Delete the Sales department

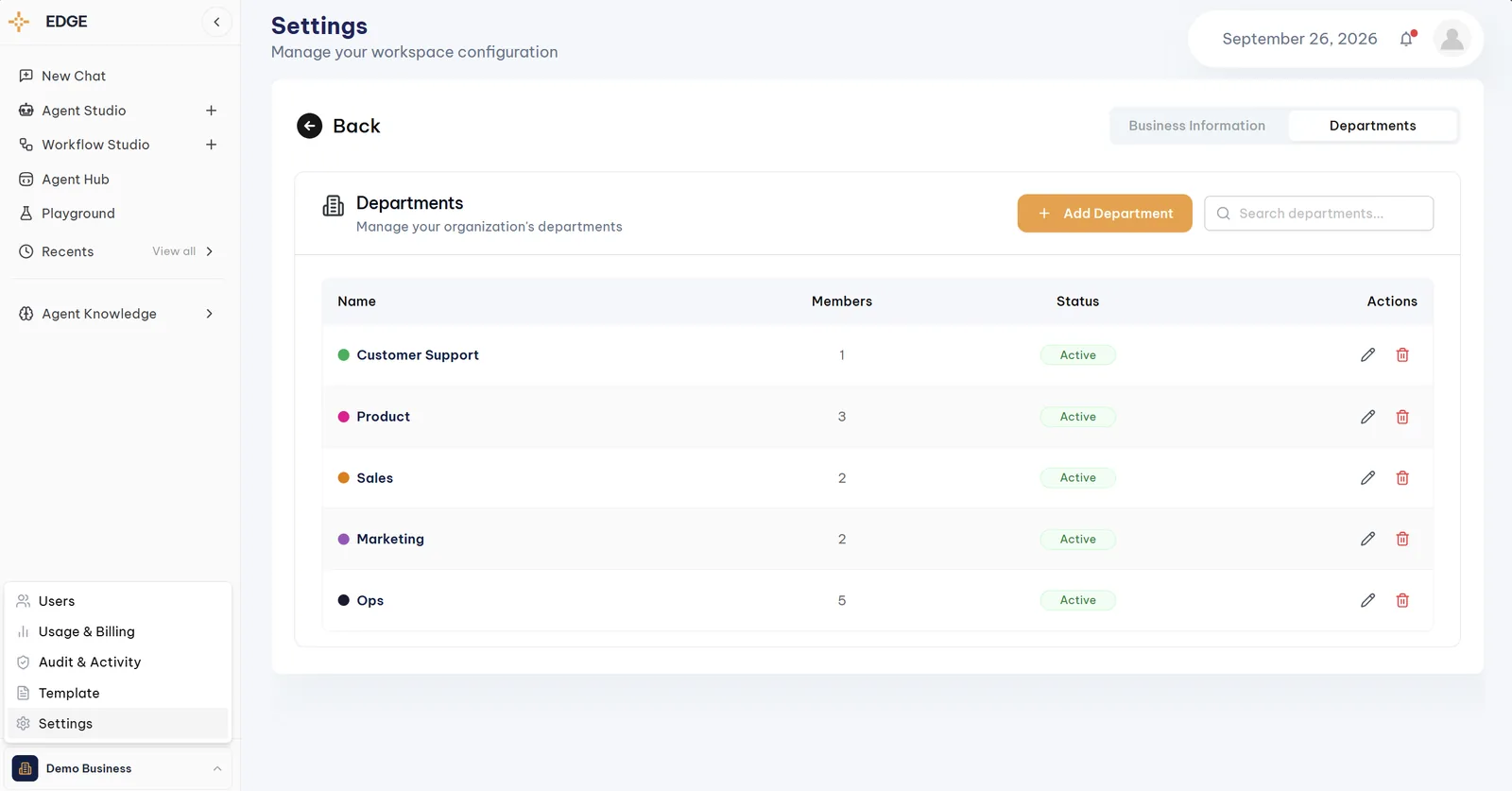tap(1402, 478)
